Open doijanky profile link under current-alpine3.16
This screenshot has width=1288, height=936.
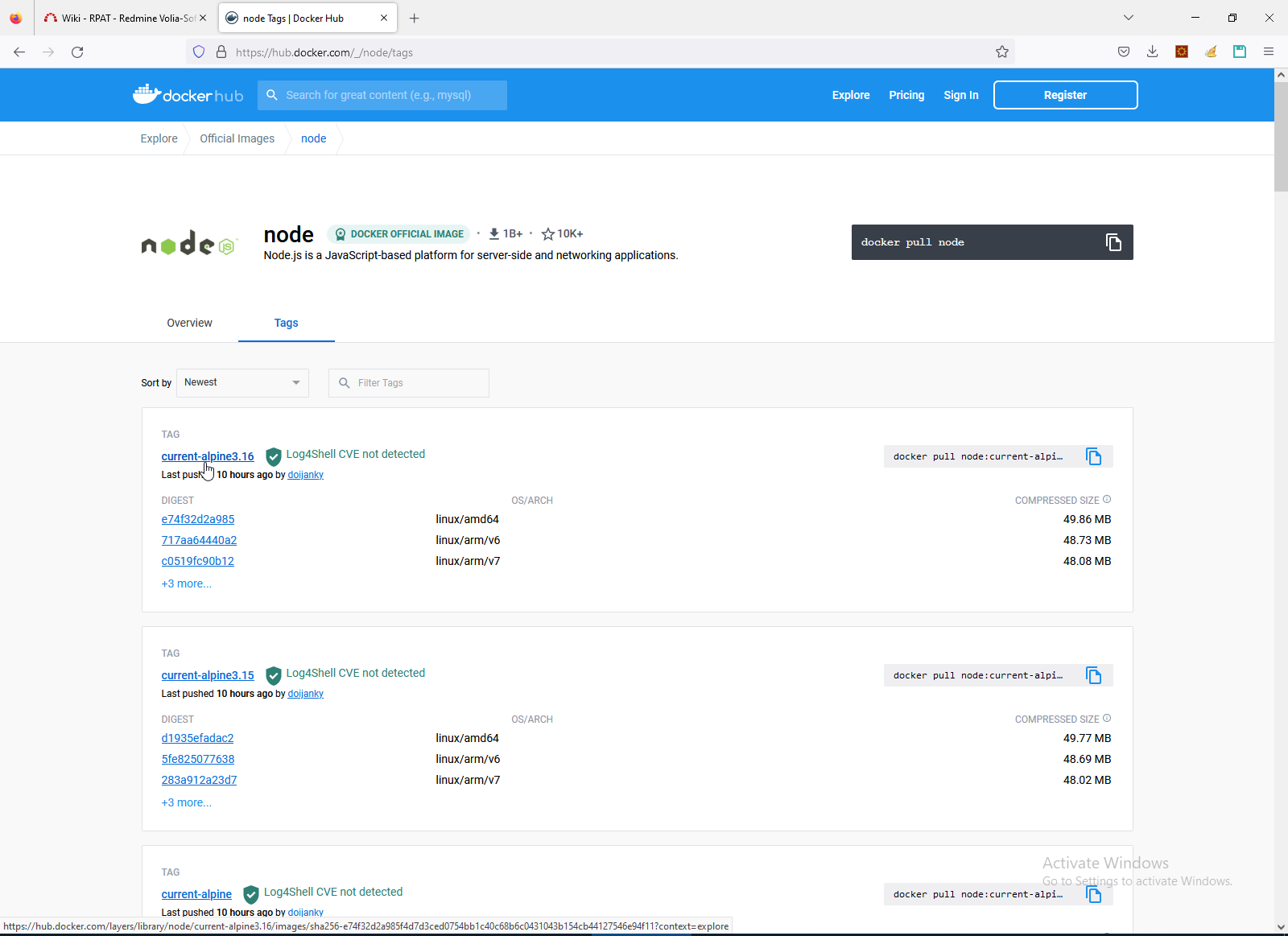point(306,475)
